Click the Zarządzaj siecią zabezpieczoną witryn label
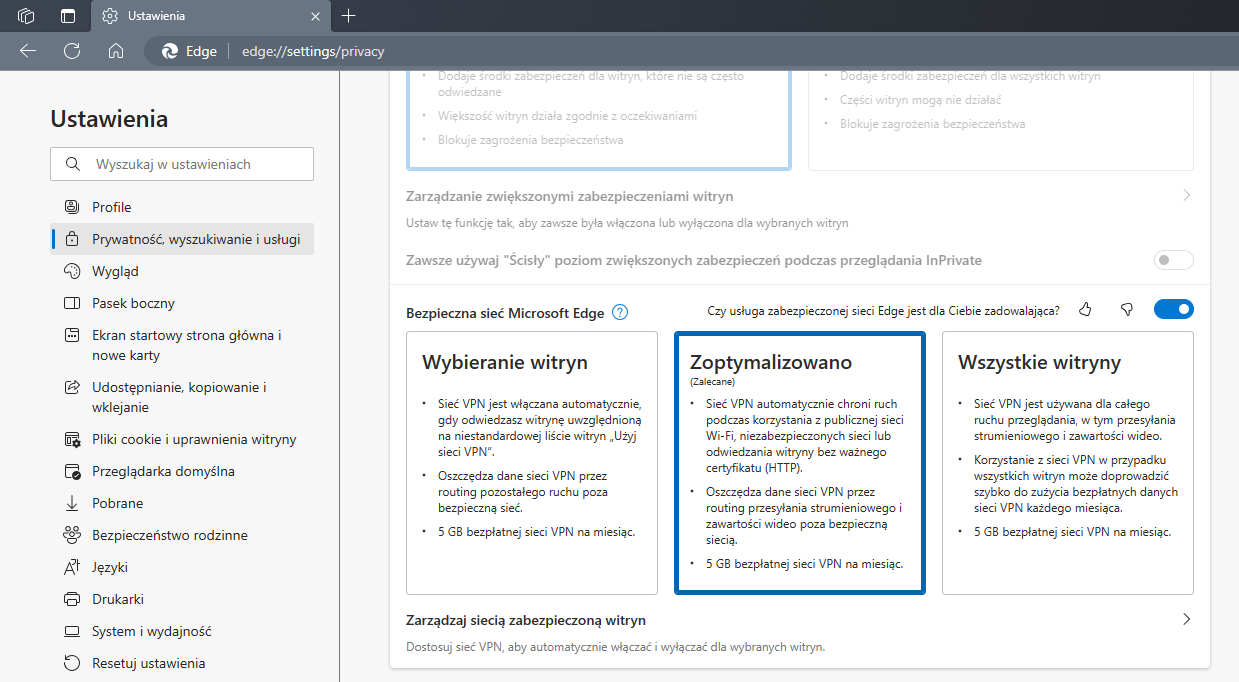This screenshot has height=682, width=1239. tap(526, 620)
